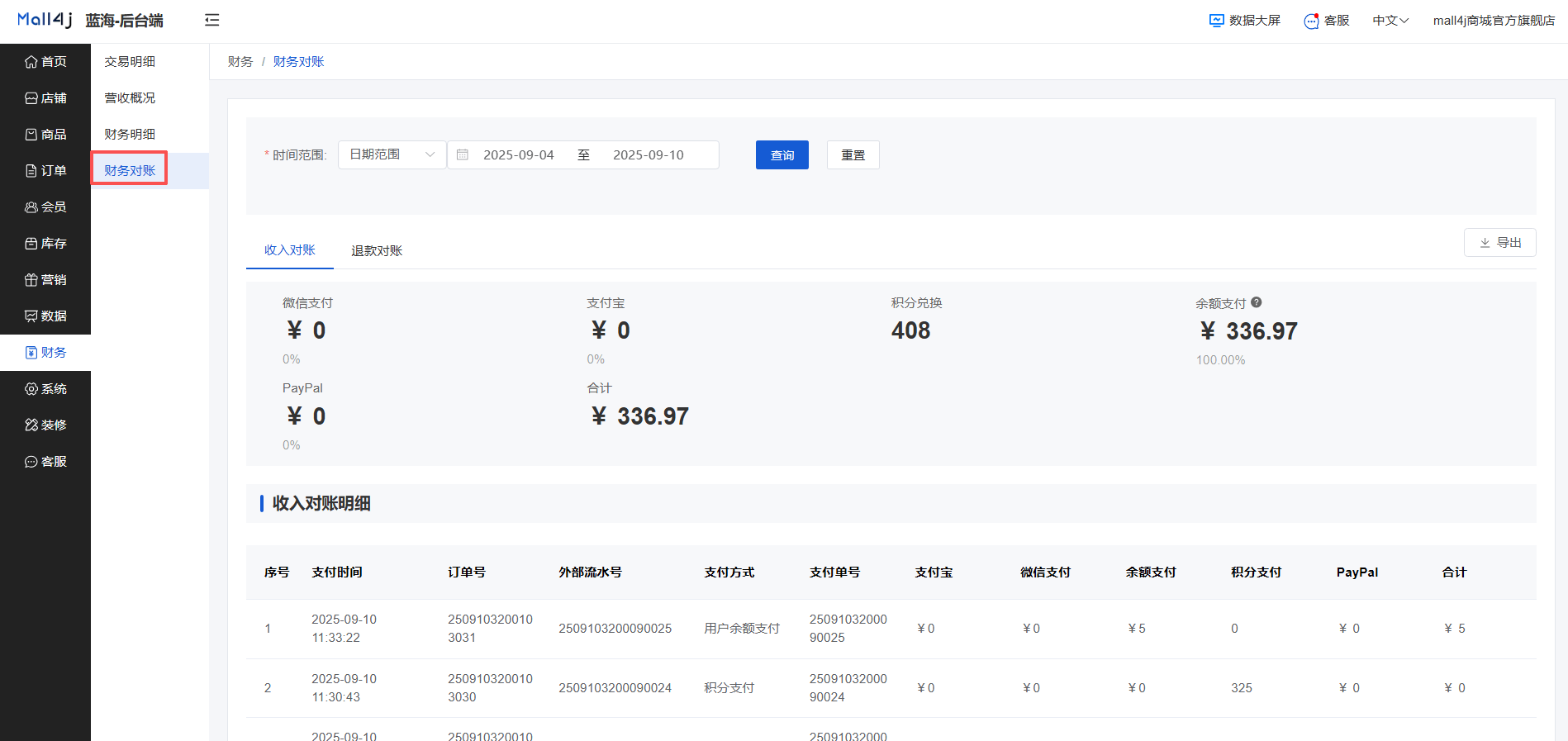Open the 营销 marketing sidebar item
The height and width of the screenshot is (741, 1568).
click(x=45, y=280)
